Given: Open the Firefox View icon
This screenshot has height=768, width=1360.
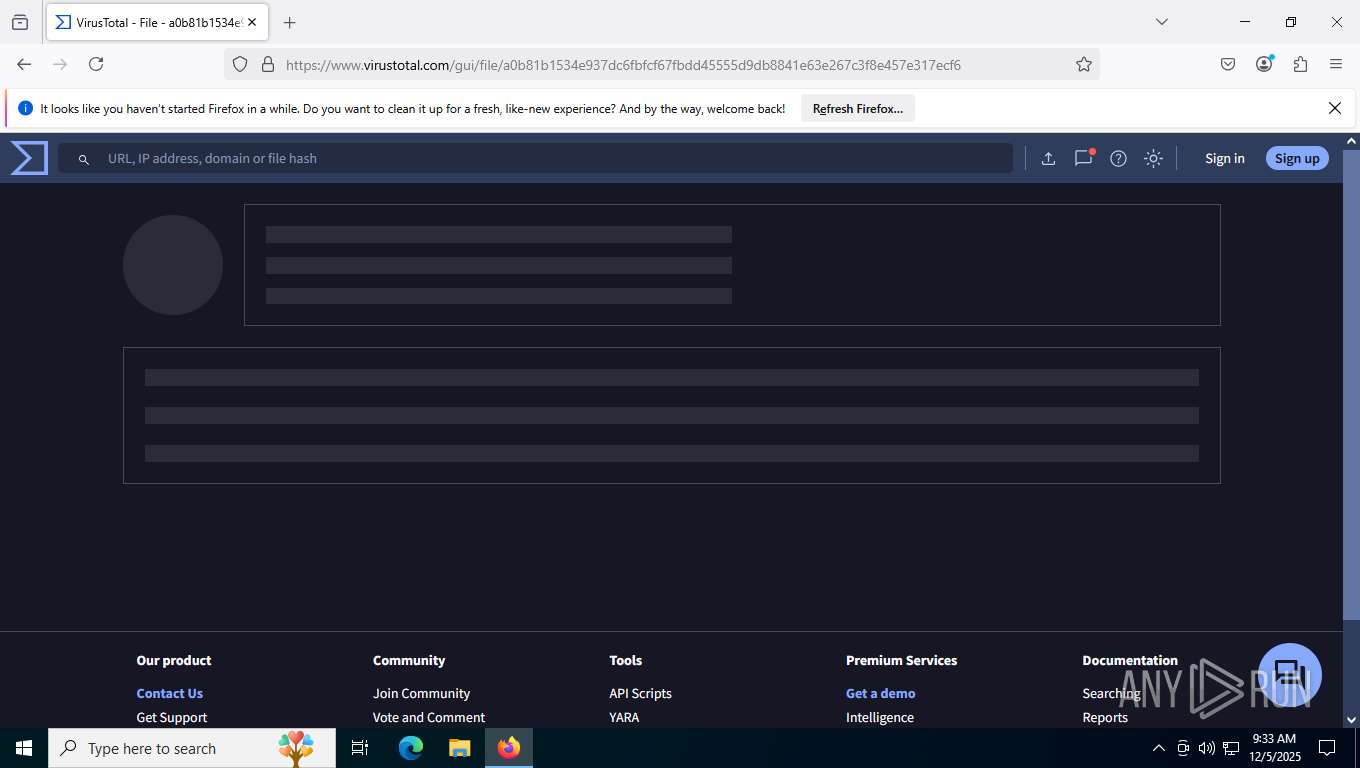Looking at the screenshot, I should [x=20, y=22].
